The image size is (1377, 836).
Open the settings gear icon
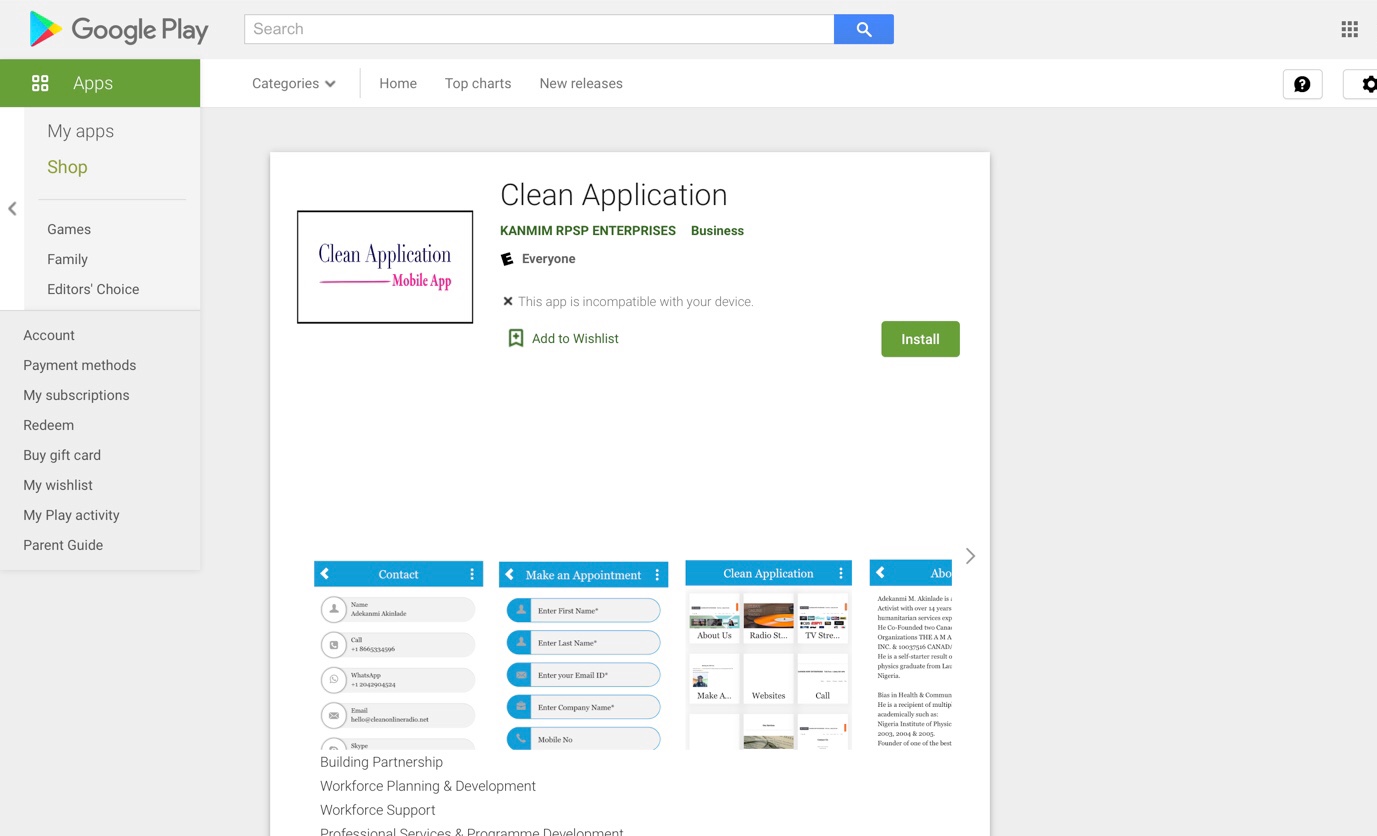[x=1368, y=85]
